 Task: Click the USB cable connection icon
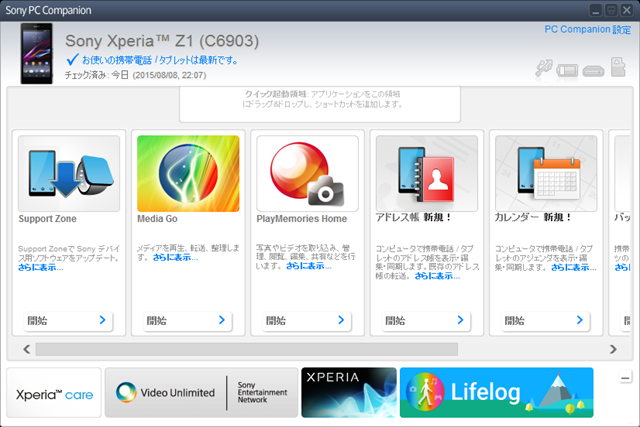coord(544,68)
